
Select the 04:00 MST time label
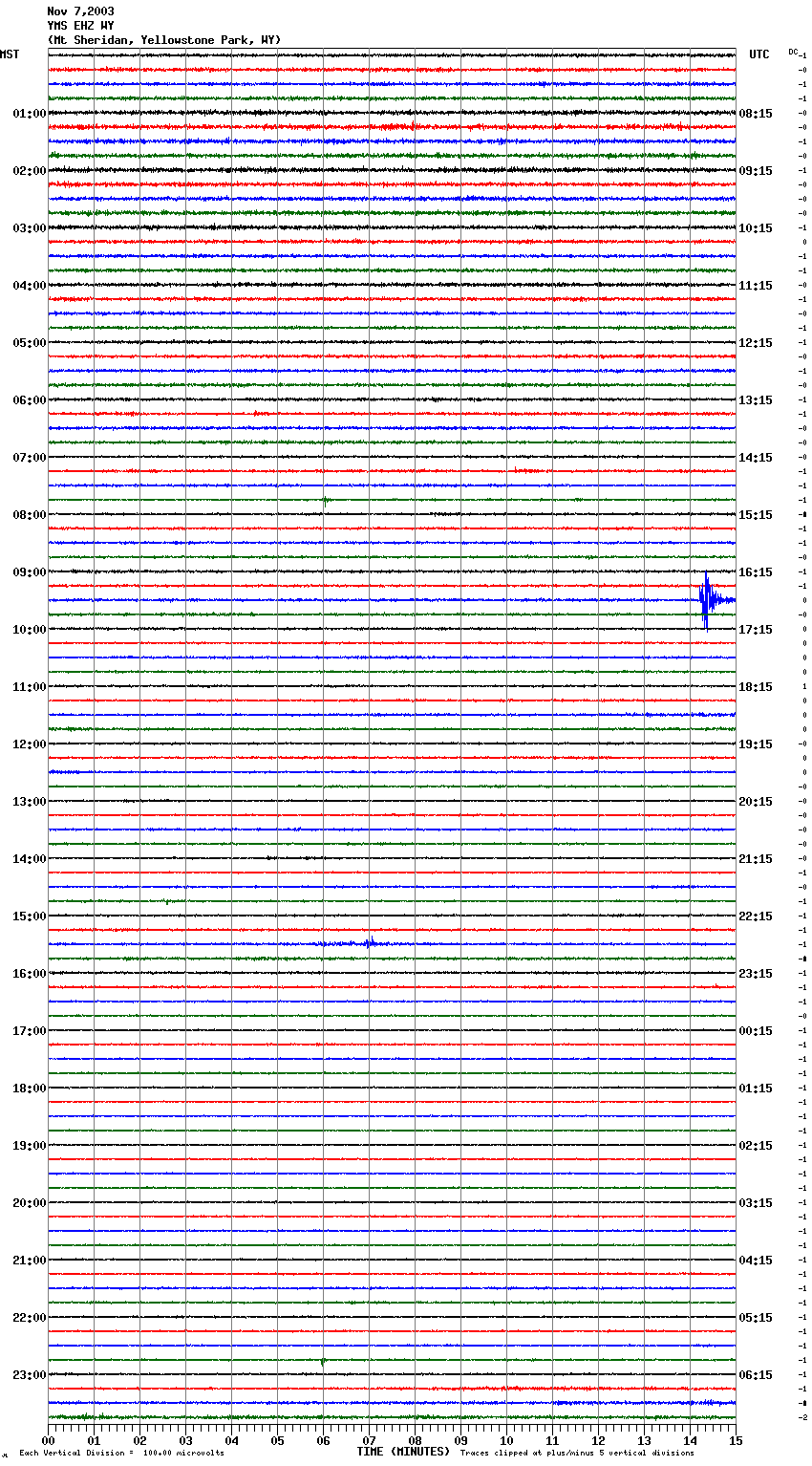pyautogui.click(x=30, y=286)
